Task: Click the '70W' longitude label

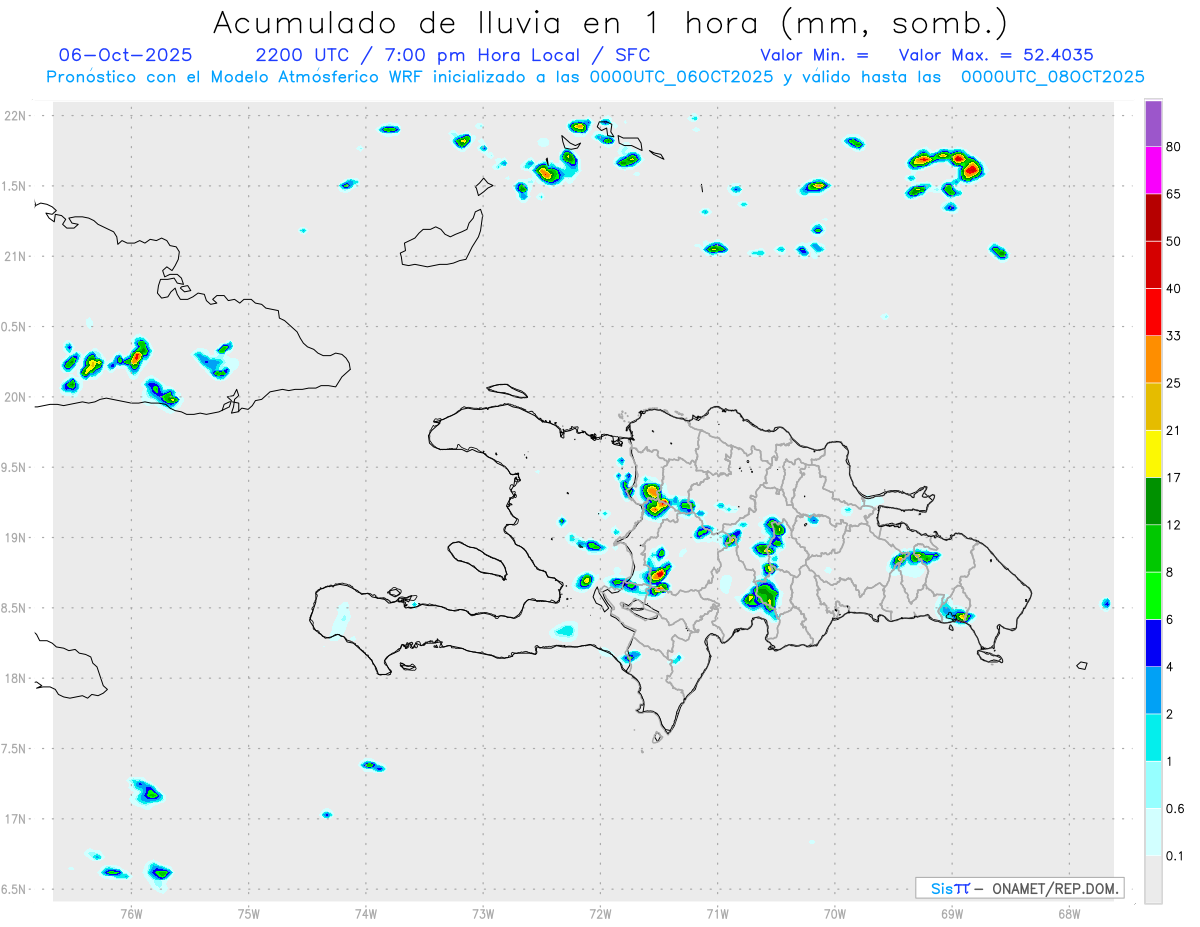Action: coord(835,914)
